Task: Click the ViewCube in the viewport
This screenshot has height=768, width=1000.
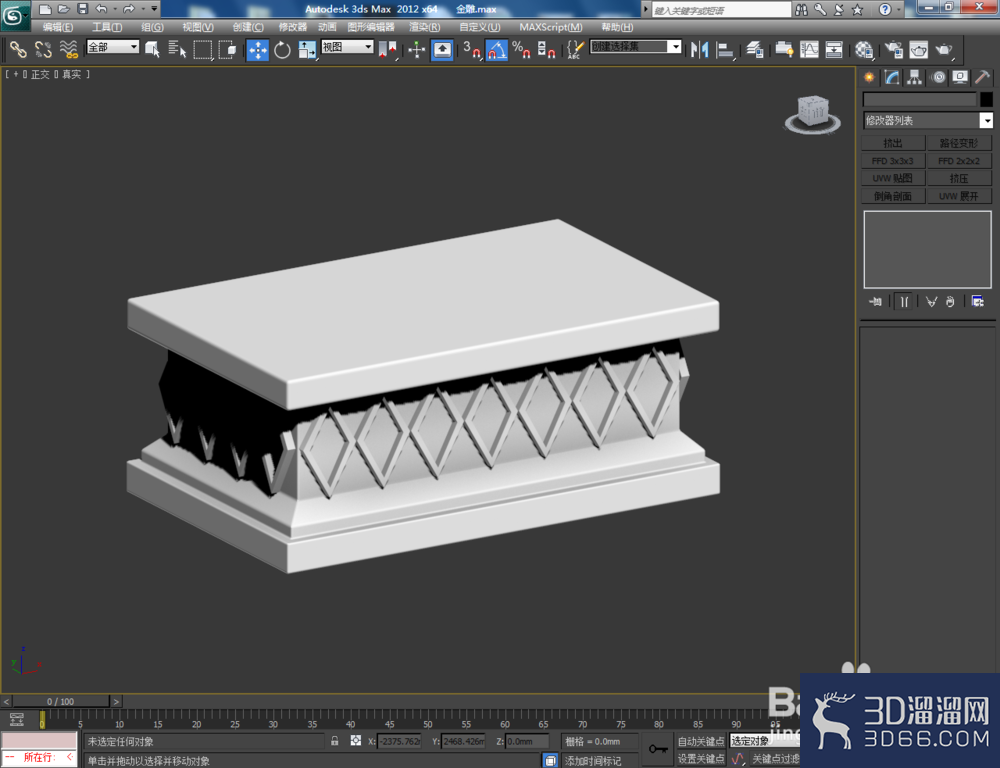Action: 812,114
